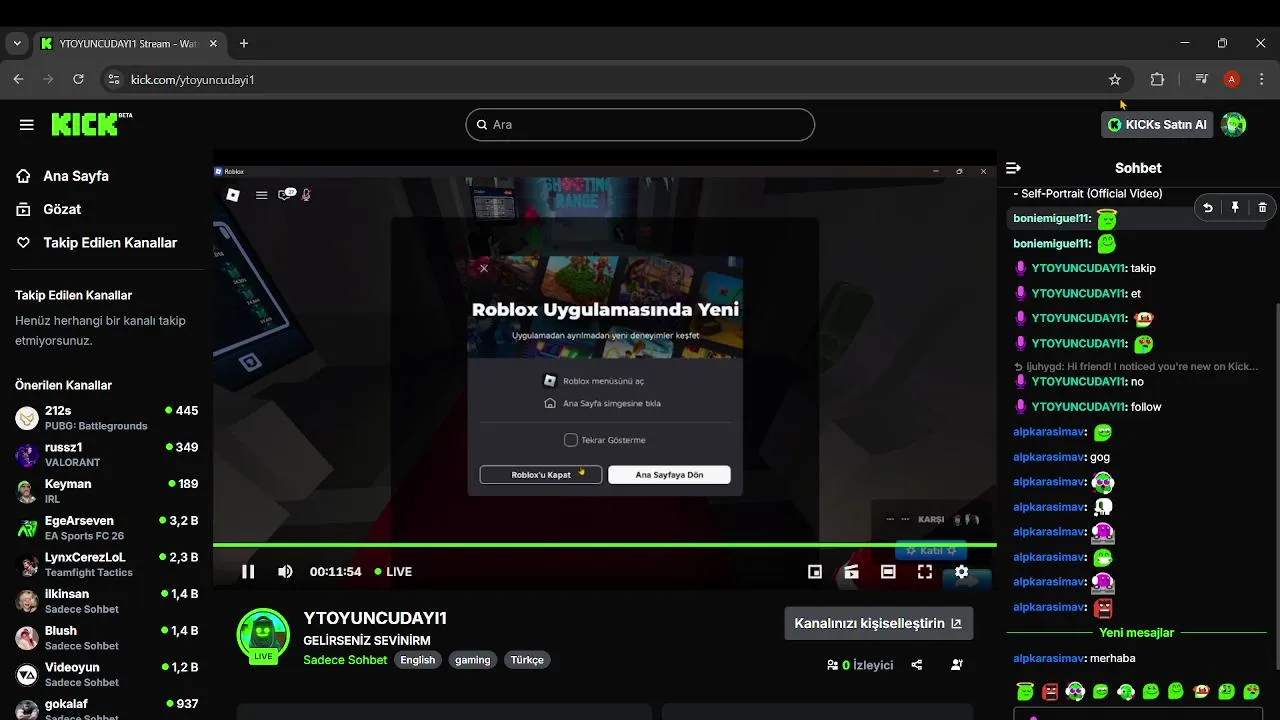Pause the live stream video
Viewport: 1280px width, 720px height.
(x=248, y=572)
